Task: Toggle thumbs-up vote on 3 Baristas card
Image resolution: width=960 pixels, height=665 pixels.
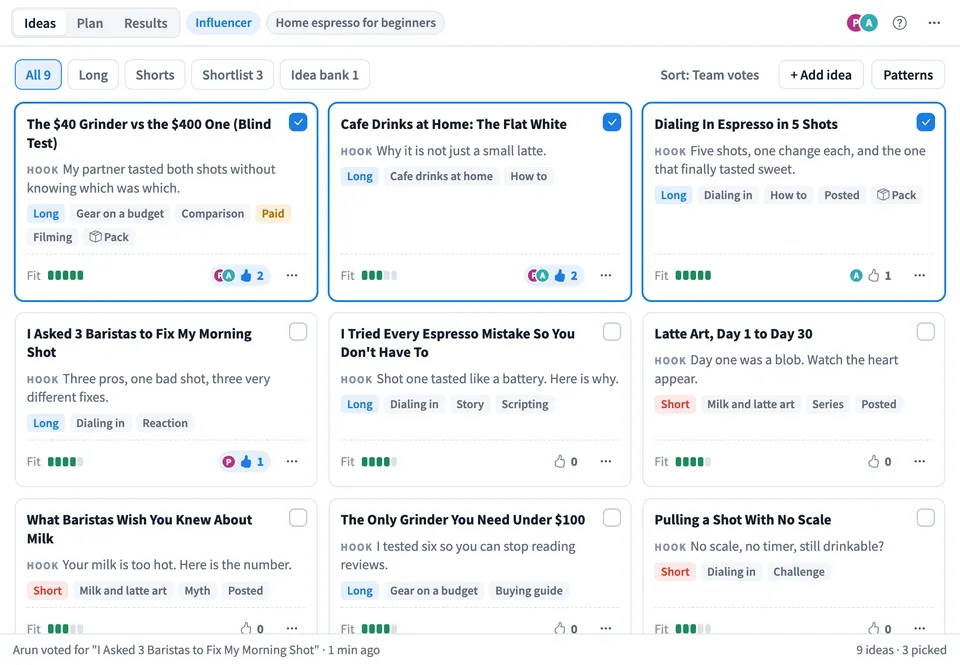Action: [252, 462]
